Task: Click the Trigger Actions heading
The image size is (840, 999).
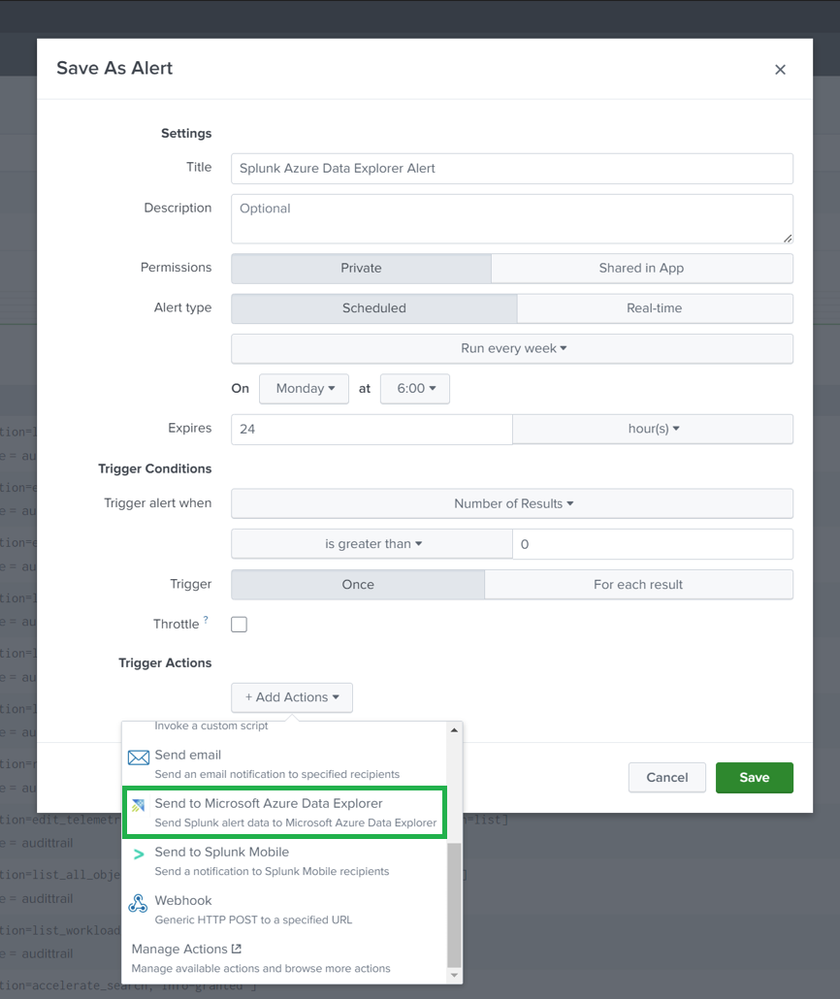Action: (165, 663)
